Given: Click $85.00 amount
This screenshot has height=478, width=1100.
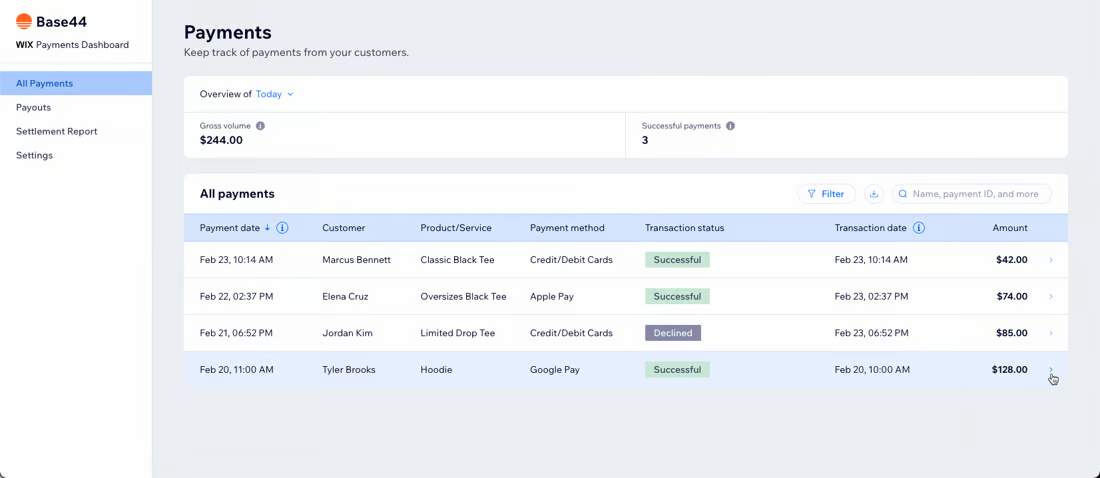Looking at the screenshot, I should (x=1012, y=333).
